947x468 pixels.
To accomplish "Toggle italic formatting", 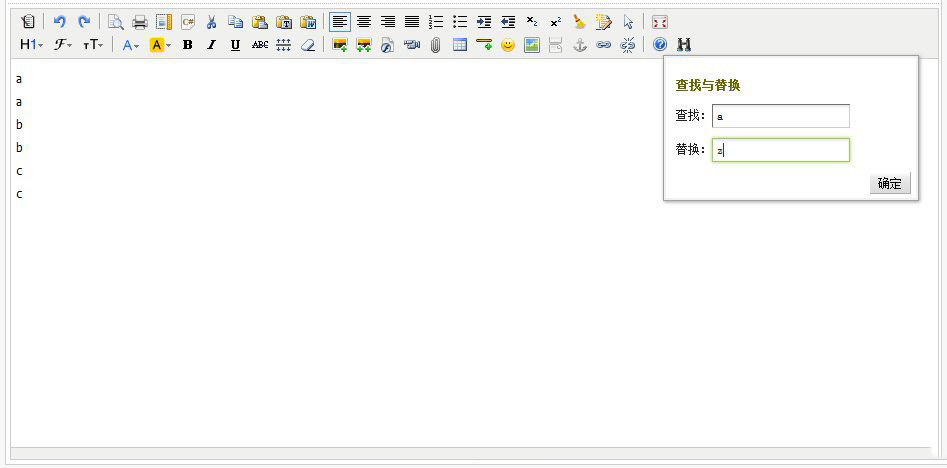I will tap(211, 45).
